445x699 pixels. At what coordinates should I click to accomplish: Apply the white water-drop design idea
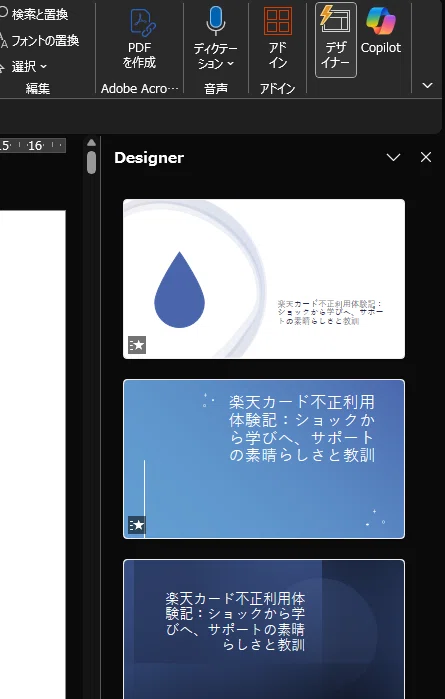click(x=264, y=279)
